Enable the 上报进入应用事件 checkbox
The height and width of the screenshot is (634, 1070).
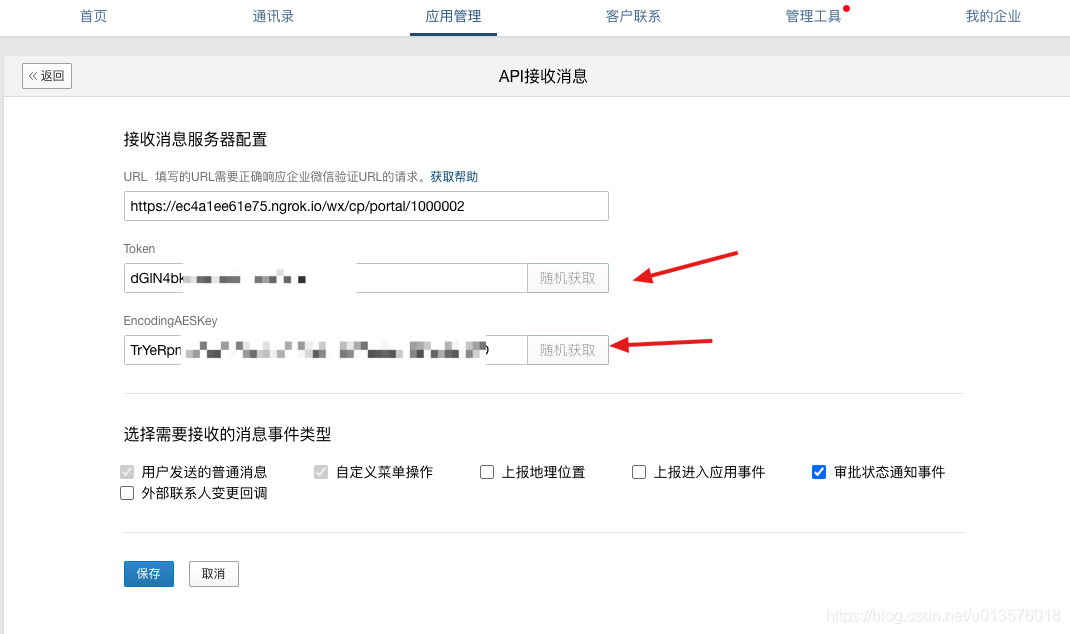coord(638,471)
